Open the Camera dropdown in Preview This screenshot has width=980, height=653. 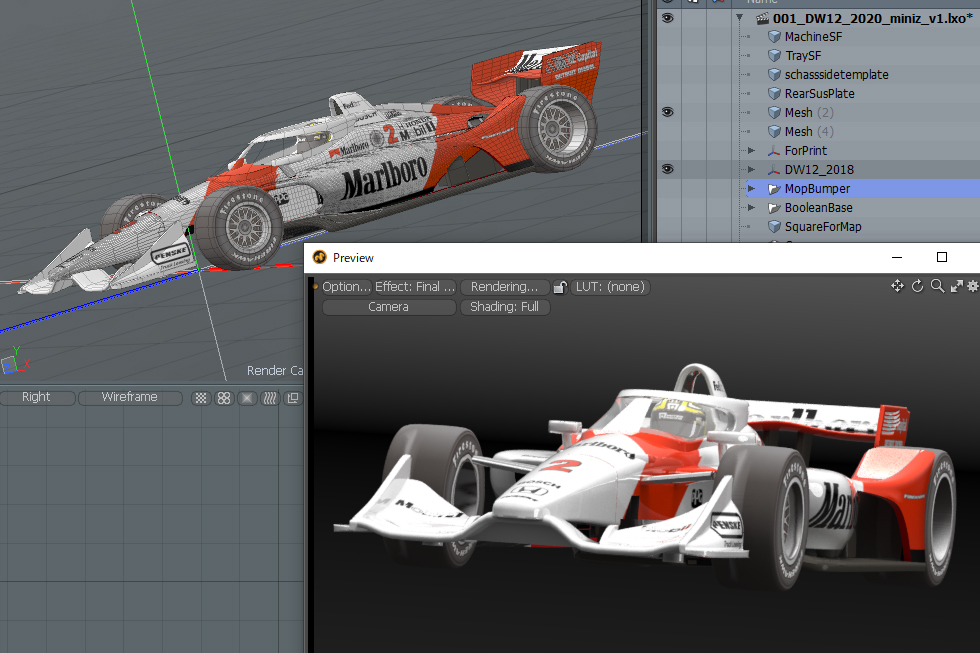pos(389,307)
